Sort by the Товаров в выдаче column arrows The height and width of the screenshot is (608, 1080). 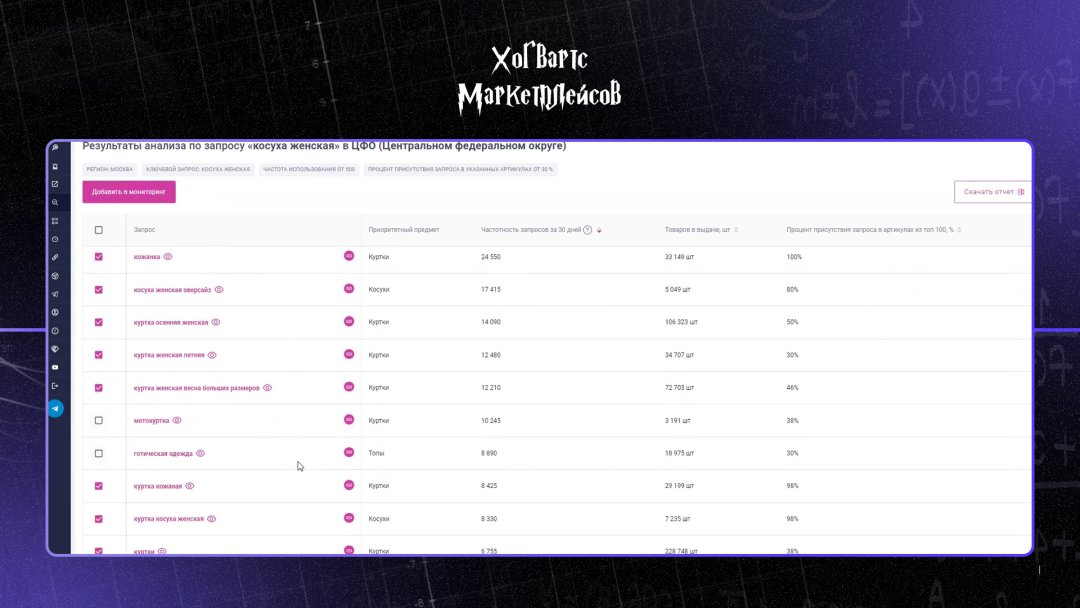736,230
